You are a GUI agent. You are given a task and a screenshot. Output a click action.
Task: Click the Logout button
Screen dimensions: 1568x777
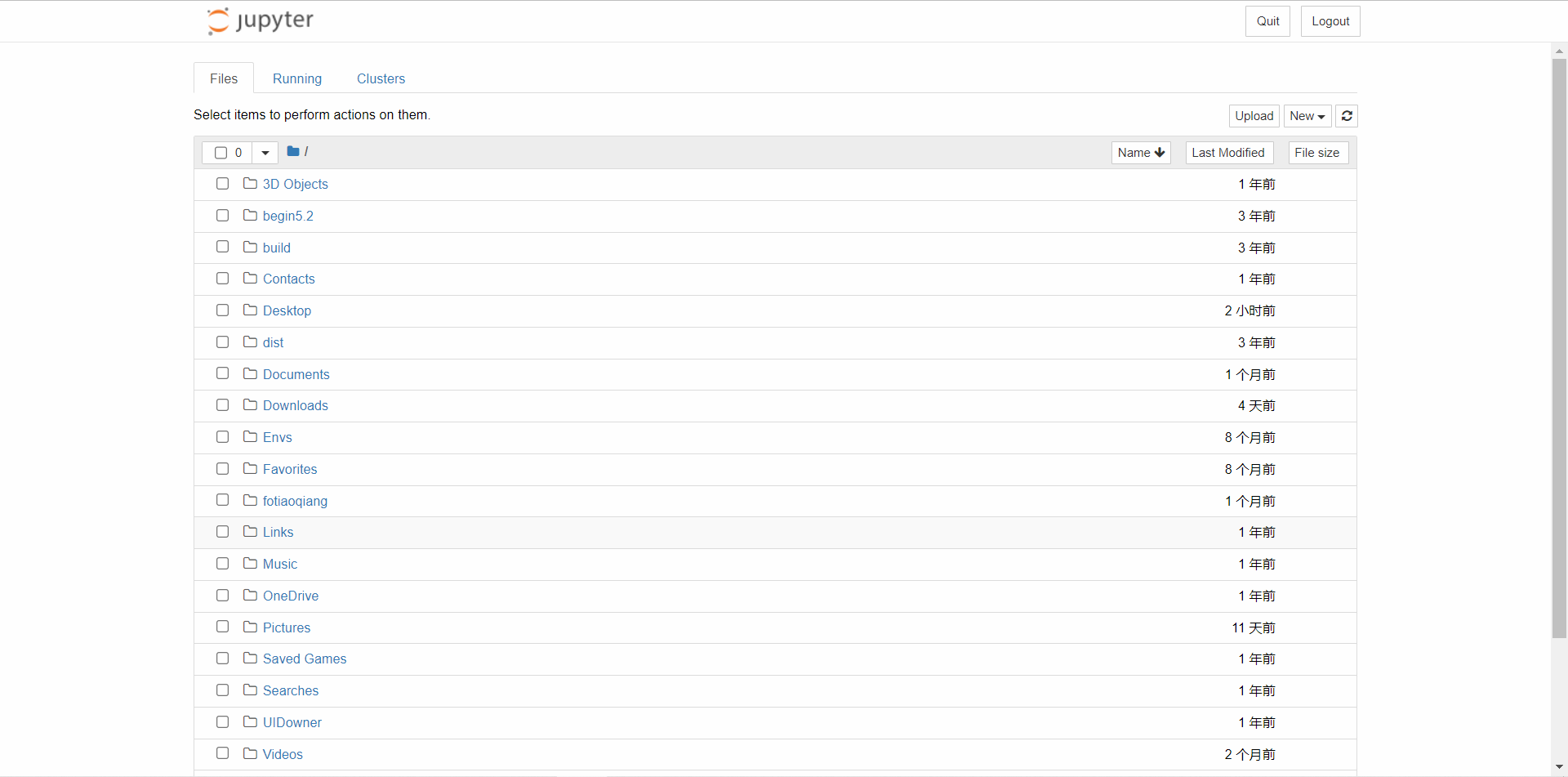point(1330,21)
